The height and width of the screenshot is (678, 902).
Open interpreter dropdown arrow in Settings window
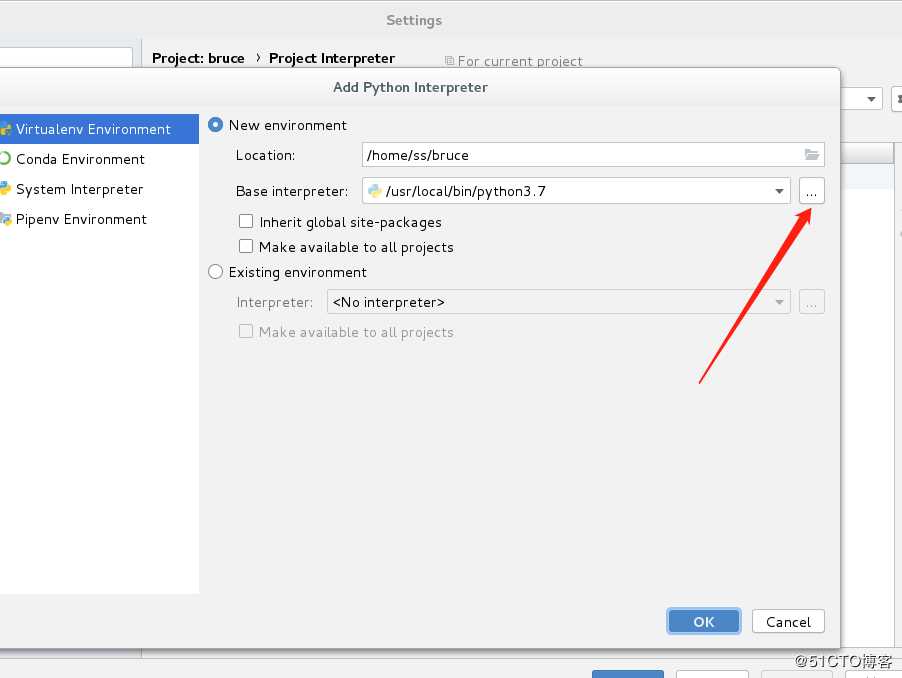(871, 99)
